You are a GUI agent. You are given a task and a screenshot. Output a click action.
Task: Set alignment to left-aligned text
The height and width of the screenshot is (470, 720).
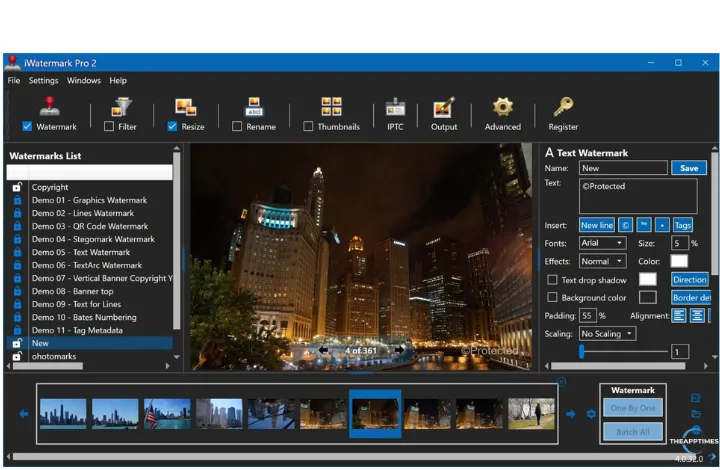tap(679, 316)
